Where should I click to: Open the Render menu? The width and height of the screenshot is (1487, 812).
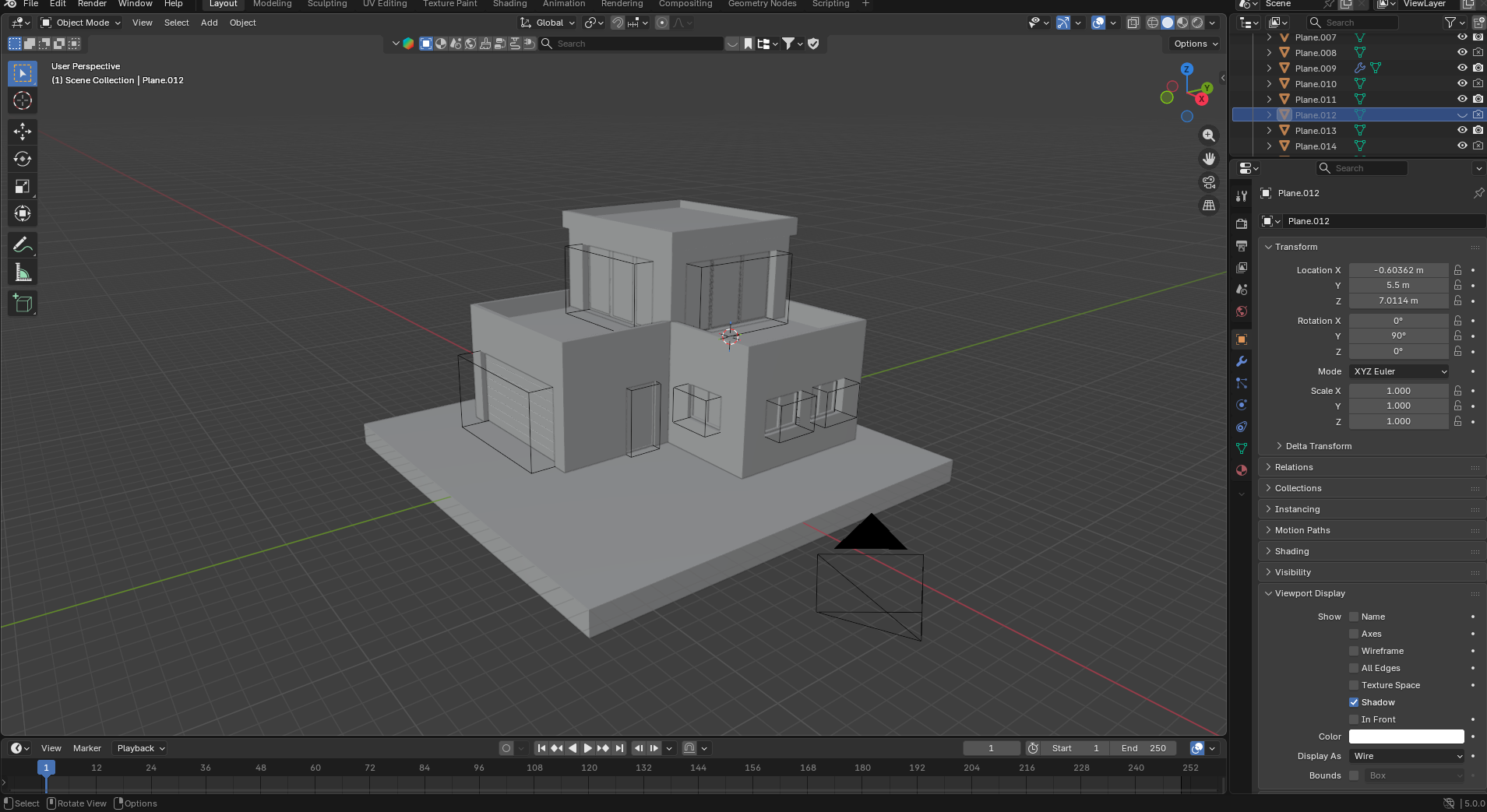[x=92, y=4]
